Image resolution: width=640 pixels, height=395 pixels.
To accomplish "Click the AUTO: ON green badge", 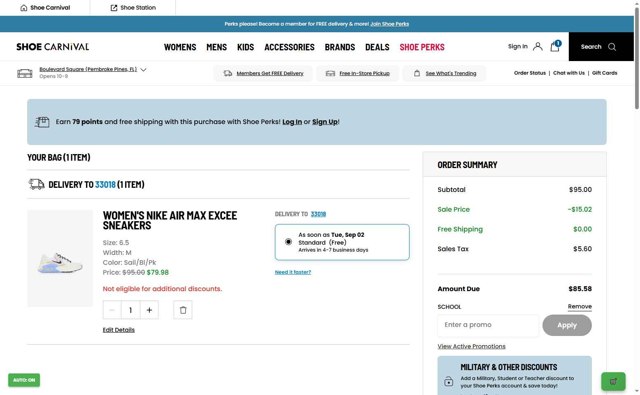I will (x=24, y=380).
